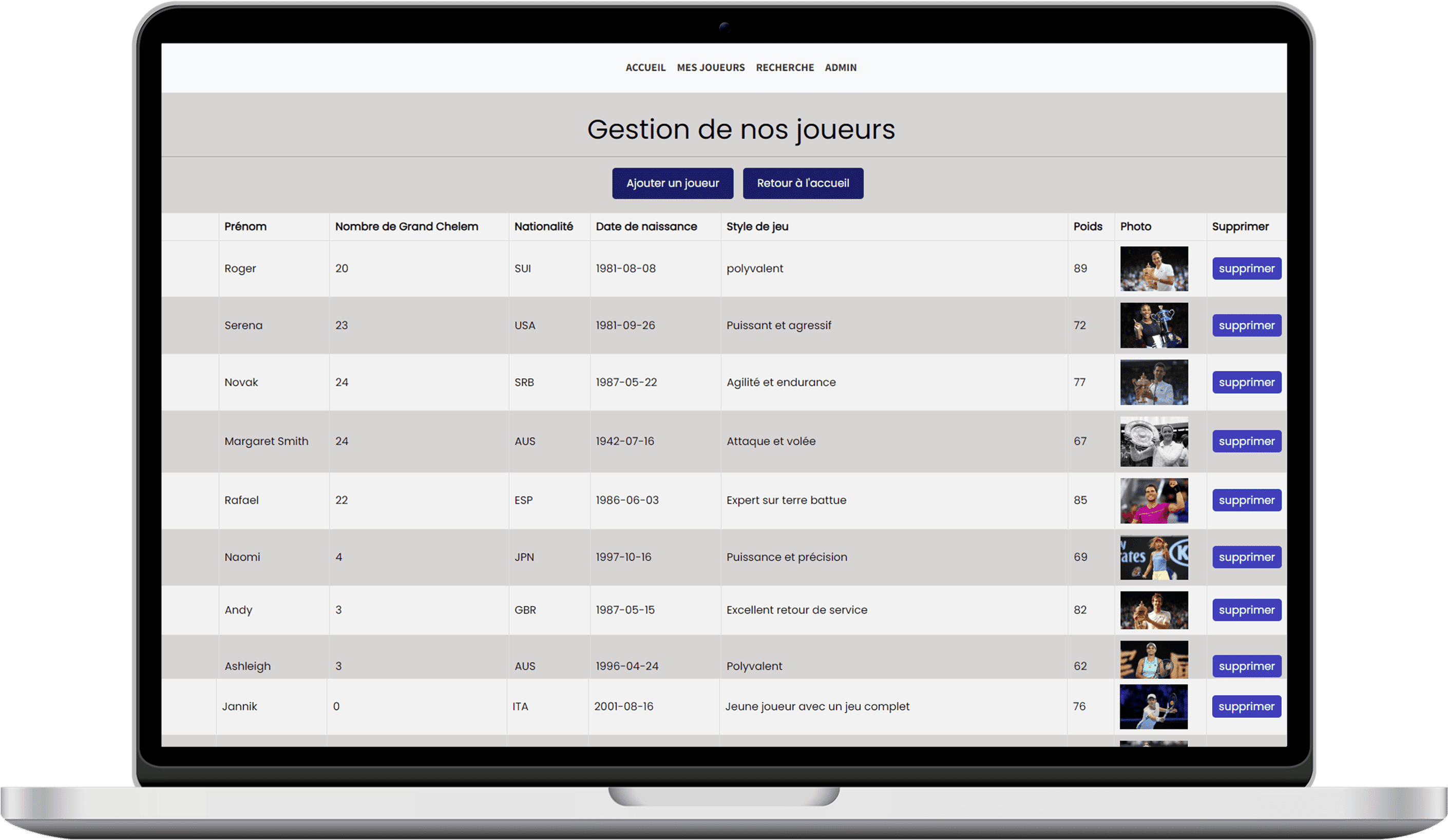The height and width of the screenshot is (840, 1448).
Task: Open Margaret Smith's black-and-white photo
Action: (x=1153, y=441)
